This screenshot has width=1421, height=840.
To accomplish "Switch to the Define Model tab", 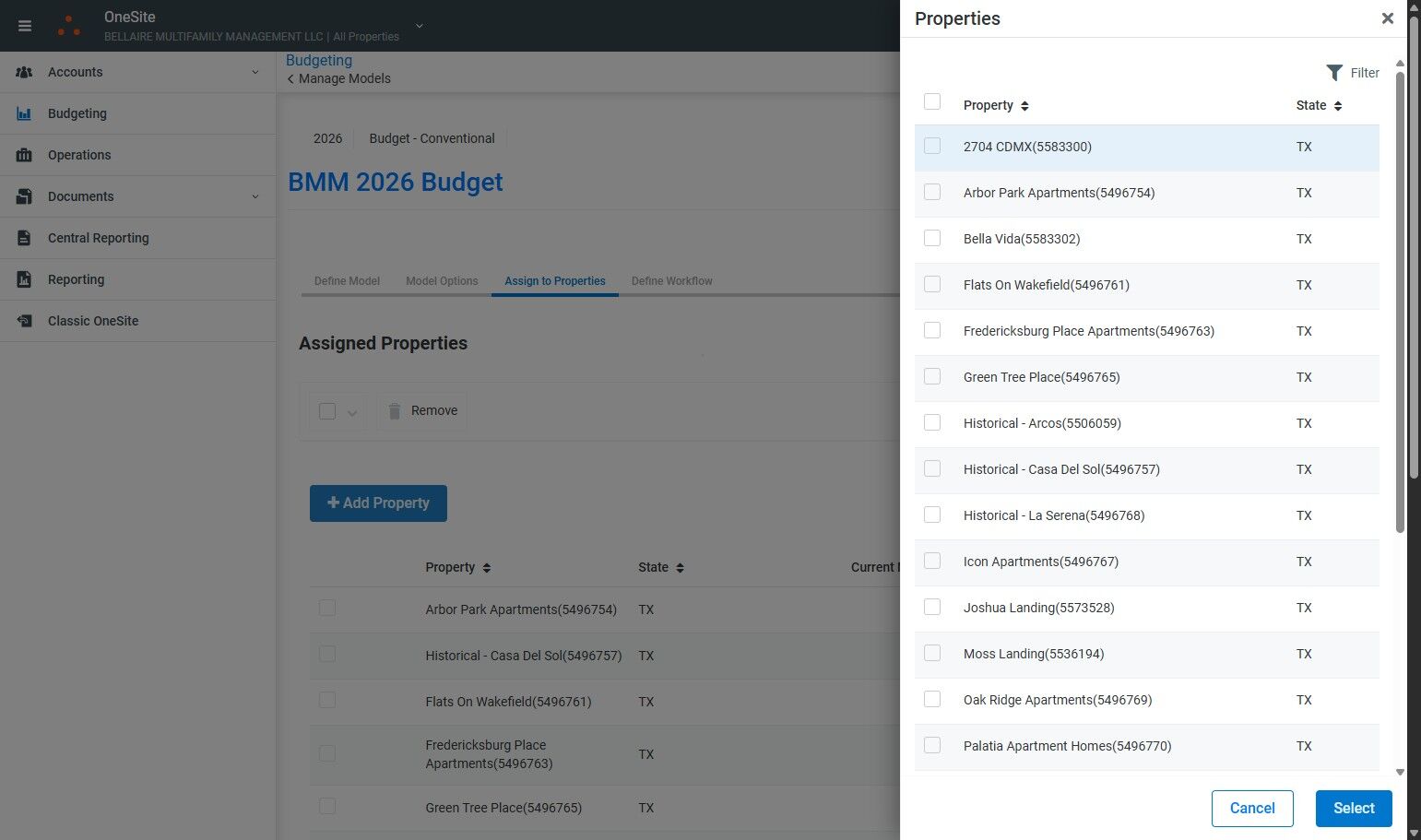I will click(347, 281).
